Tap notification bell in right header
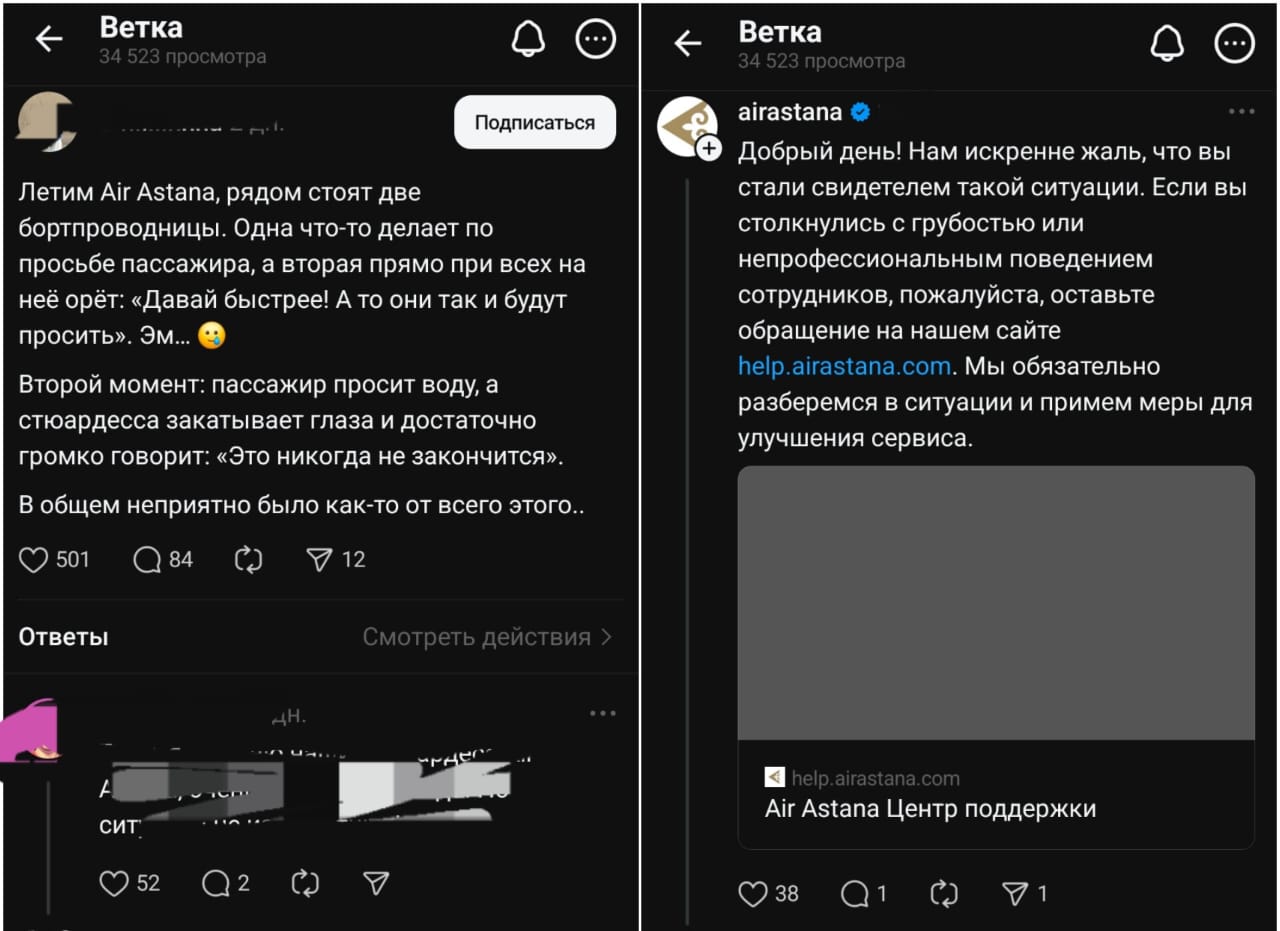This screenshot has height=931, width=1280. pos(1167,43)
